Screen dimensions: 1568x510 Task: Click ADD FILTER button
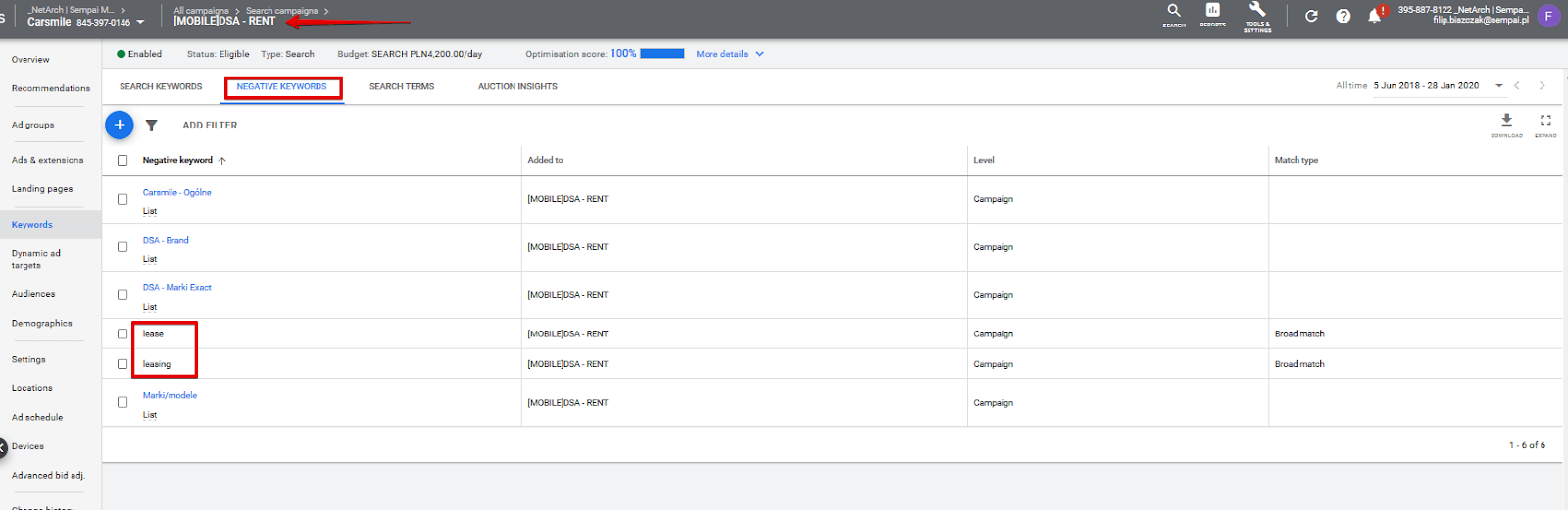pyautogui.click(x=210, y=126)
